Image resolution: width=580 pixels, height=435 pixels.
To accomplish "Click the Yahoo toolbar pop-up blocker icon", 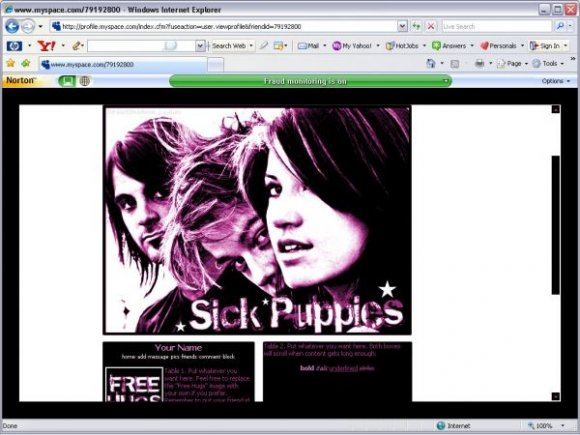I will click(278, 46).
